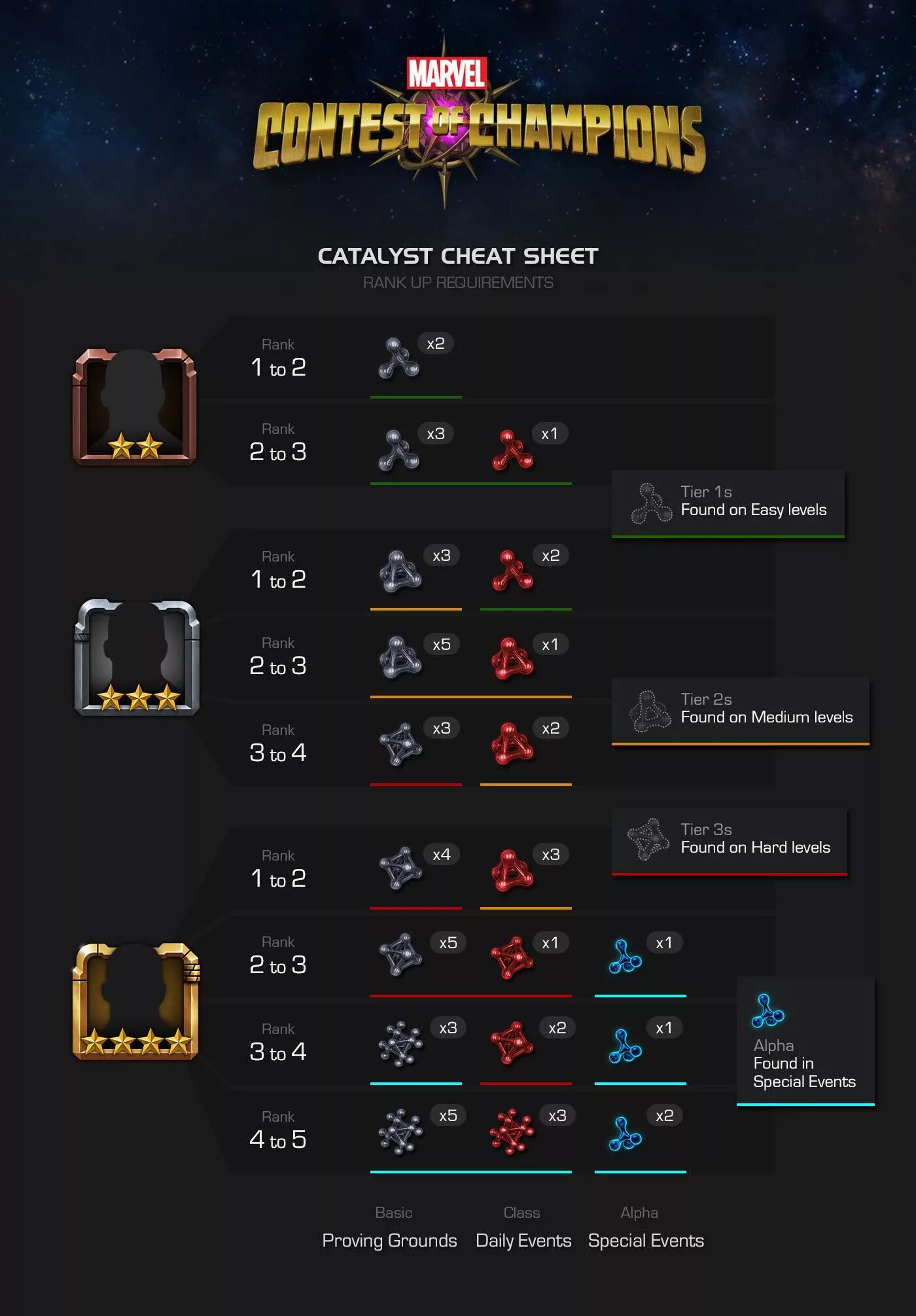Click the Special Events label at bottom

[x=646, y=1241]
